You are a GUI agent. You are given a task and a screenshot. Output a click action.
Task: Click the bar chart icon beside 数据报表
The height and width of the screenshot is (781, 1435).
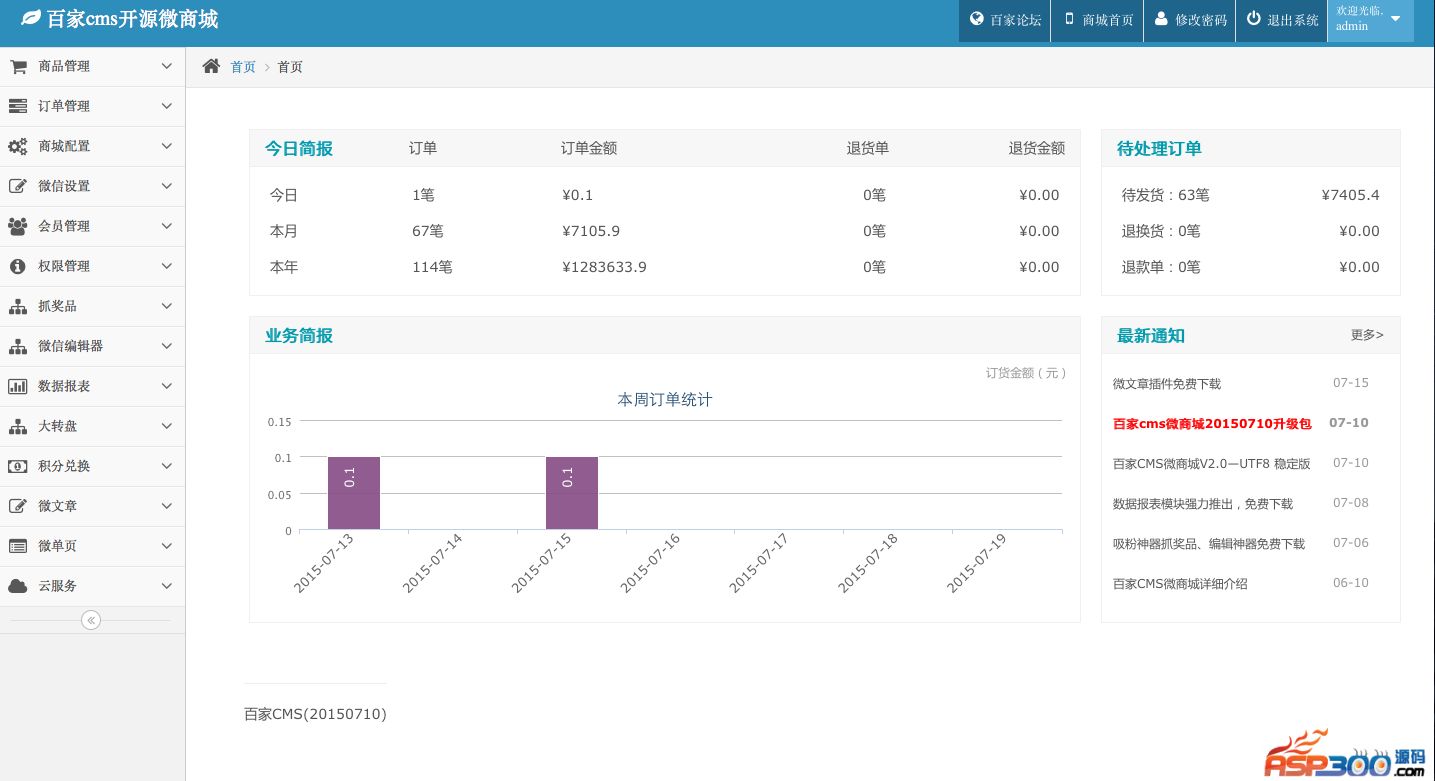click(18, 386)
